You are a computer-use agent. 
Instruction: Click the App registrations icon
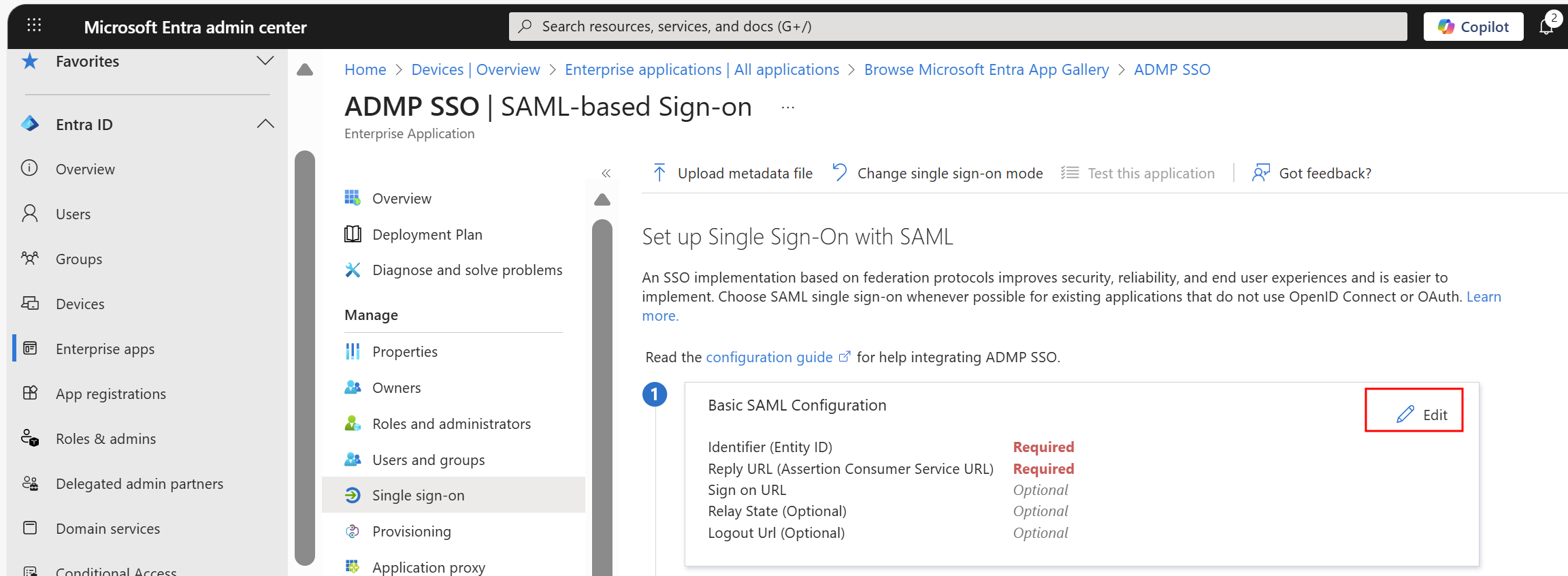point(30,394)
